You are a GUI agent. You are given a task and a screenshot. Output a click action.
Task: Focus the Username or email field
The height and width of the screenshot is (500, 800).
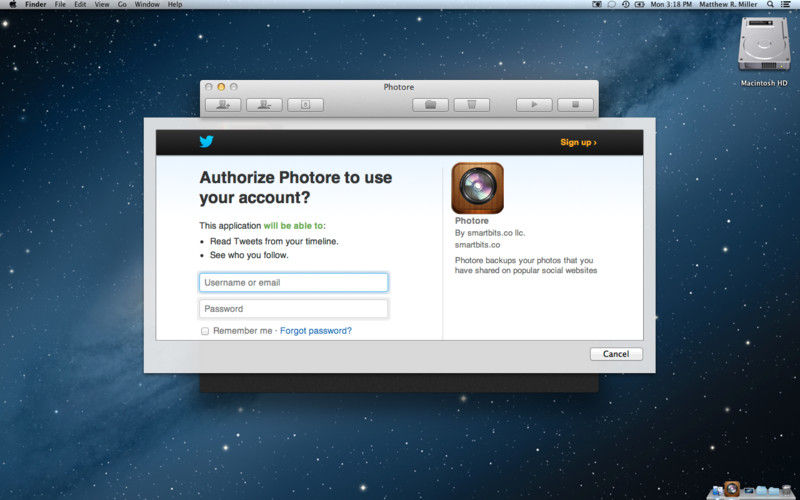[293, 283]
